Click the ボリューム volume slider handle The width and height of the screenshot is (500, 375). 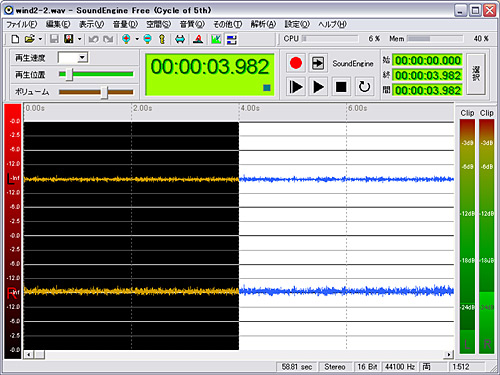click(104, 92)
